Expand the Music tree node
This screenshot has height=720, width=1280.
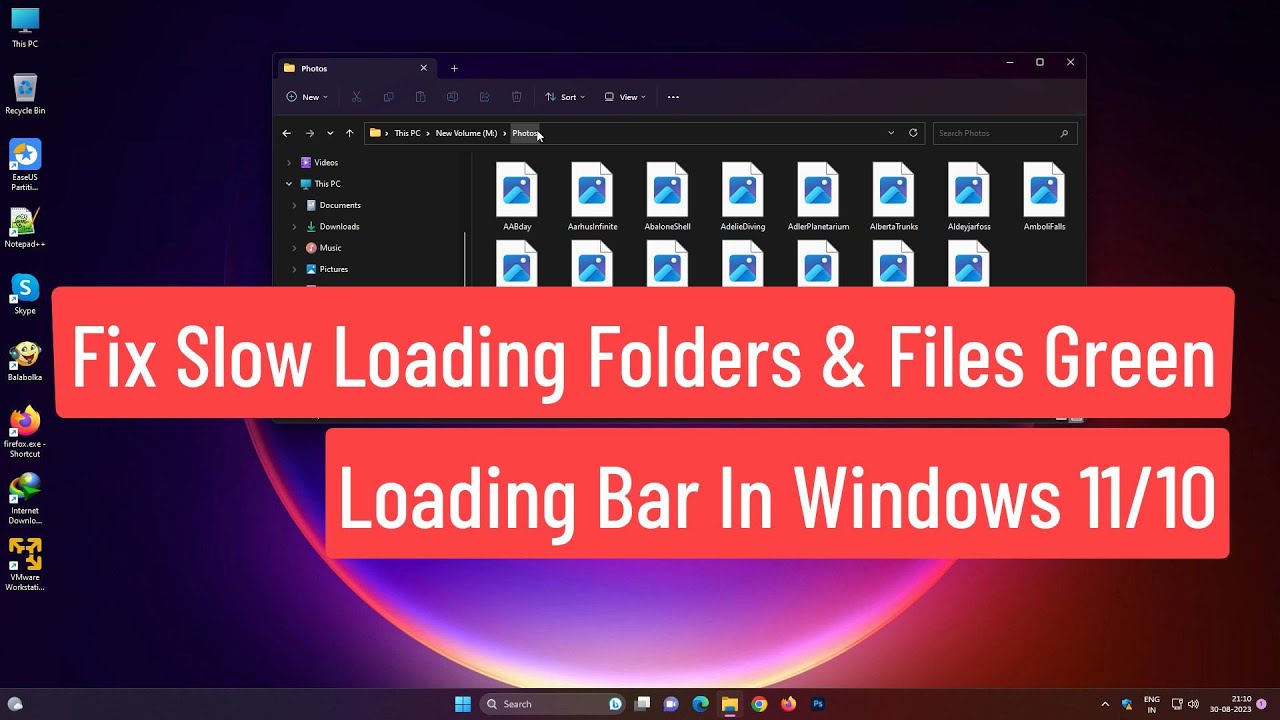[294, 248]
